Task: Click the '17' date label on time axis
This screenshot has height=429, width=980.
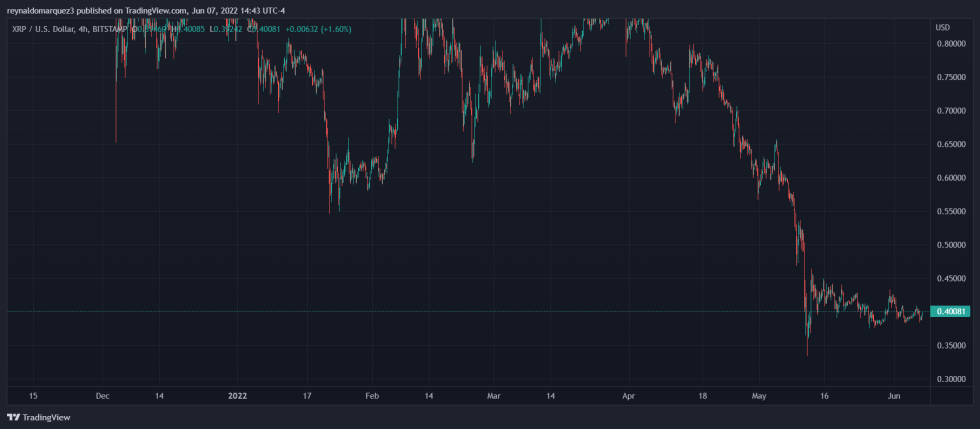Action: [x=306, y=396]
